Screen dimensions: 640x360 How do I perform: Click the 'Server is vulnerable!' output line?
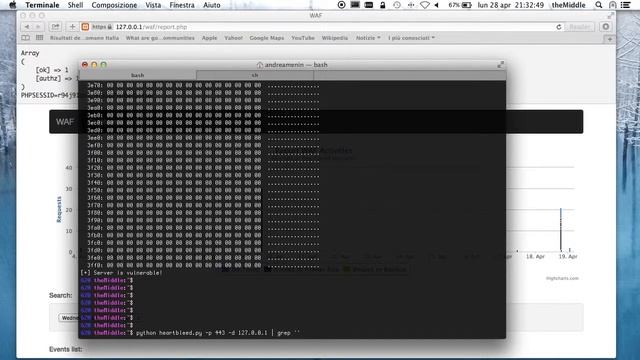point(121,273)
